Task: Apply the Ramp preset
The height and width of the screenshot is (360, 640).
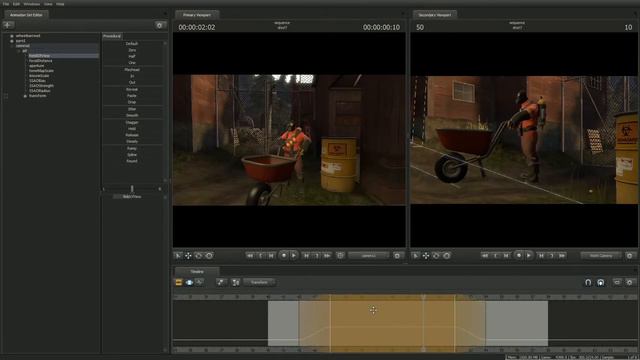Action: pyautogui.click(x=132, y=149)
